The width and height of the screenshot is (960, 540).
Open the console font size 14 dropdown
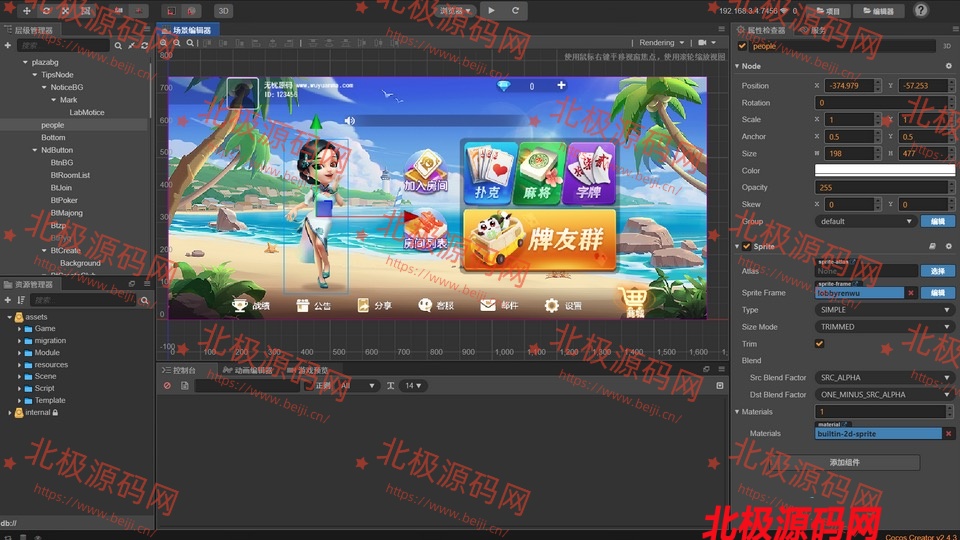point(413,386)
